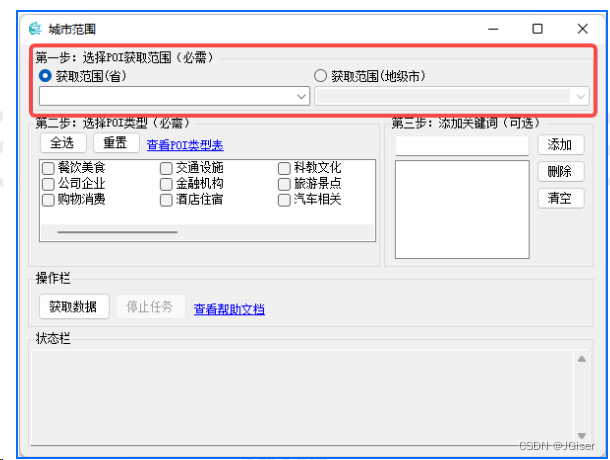
Task: Check the 金融机构 checkbox
Action: tap(166, 184)
